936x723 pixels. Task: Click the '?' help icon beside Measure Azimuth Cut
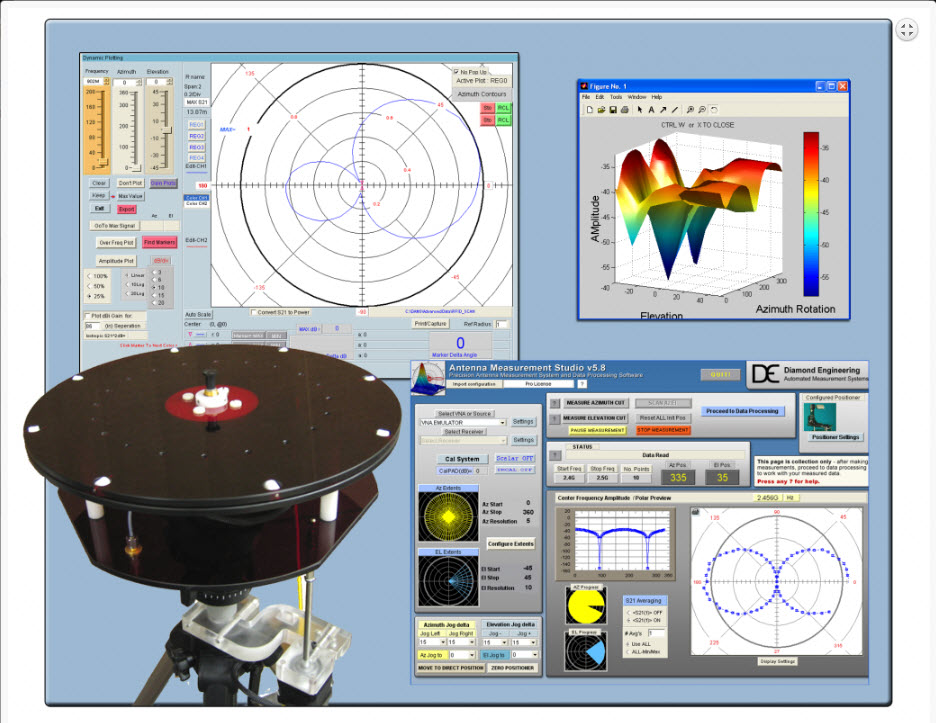[x=555, y=404]
